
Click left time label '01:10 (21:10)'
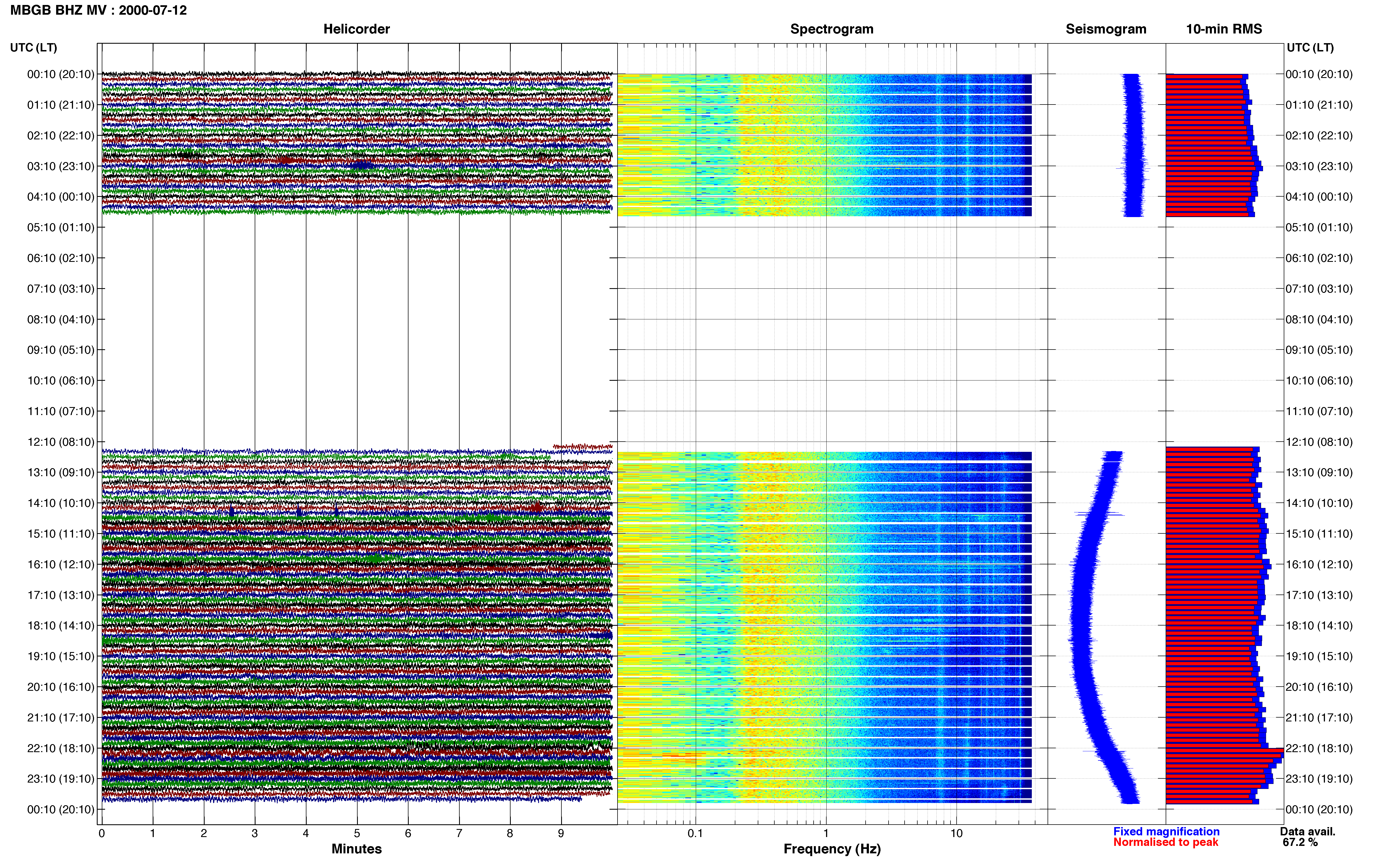pos(61,105)
